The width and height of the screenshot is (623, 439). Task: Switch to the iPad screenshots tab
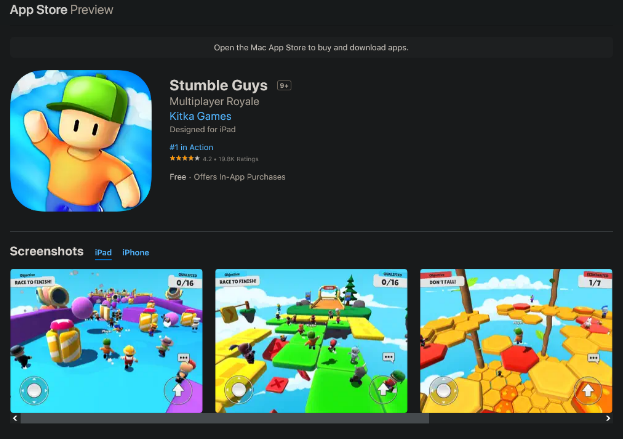103,252
